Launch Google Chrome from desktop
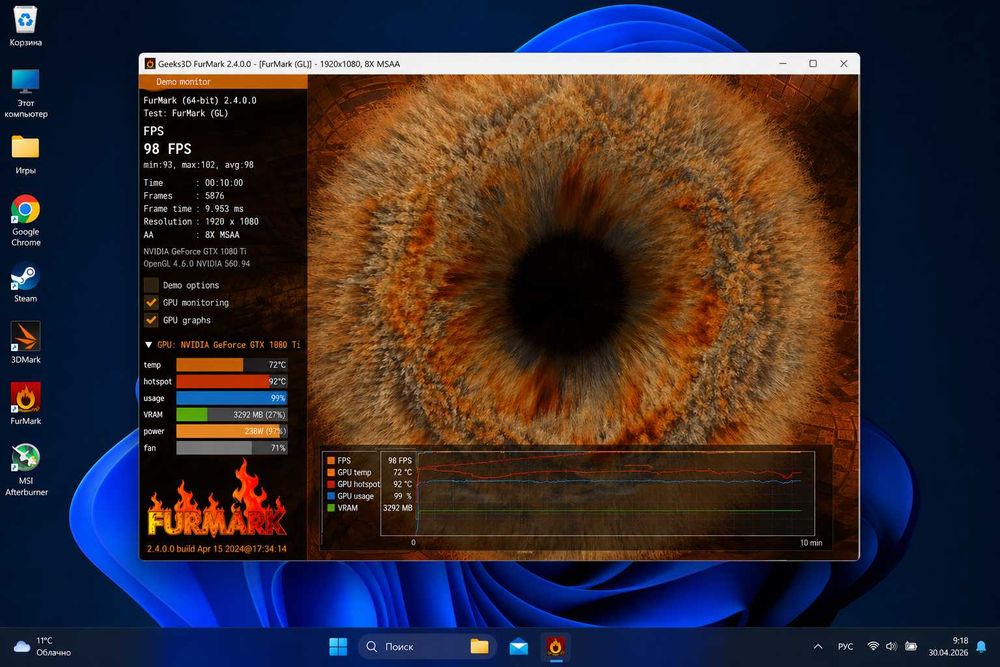Viewport: 1000px width, 667px height. coord(26,221)
